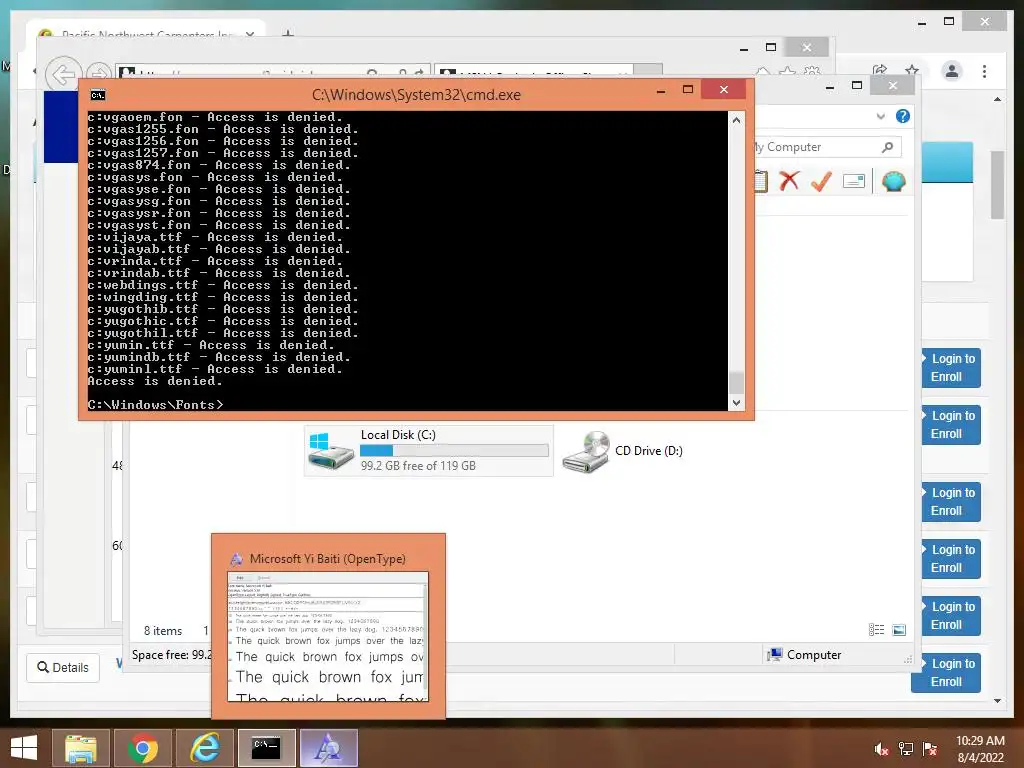The width and height of the screenshot is (1024, 768).
Task: Switch to Google Chrome on the taskbar
Action: click(x=142, y=748)
